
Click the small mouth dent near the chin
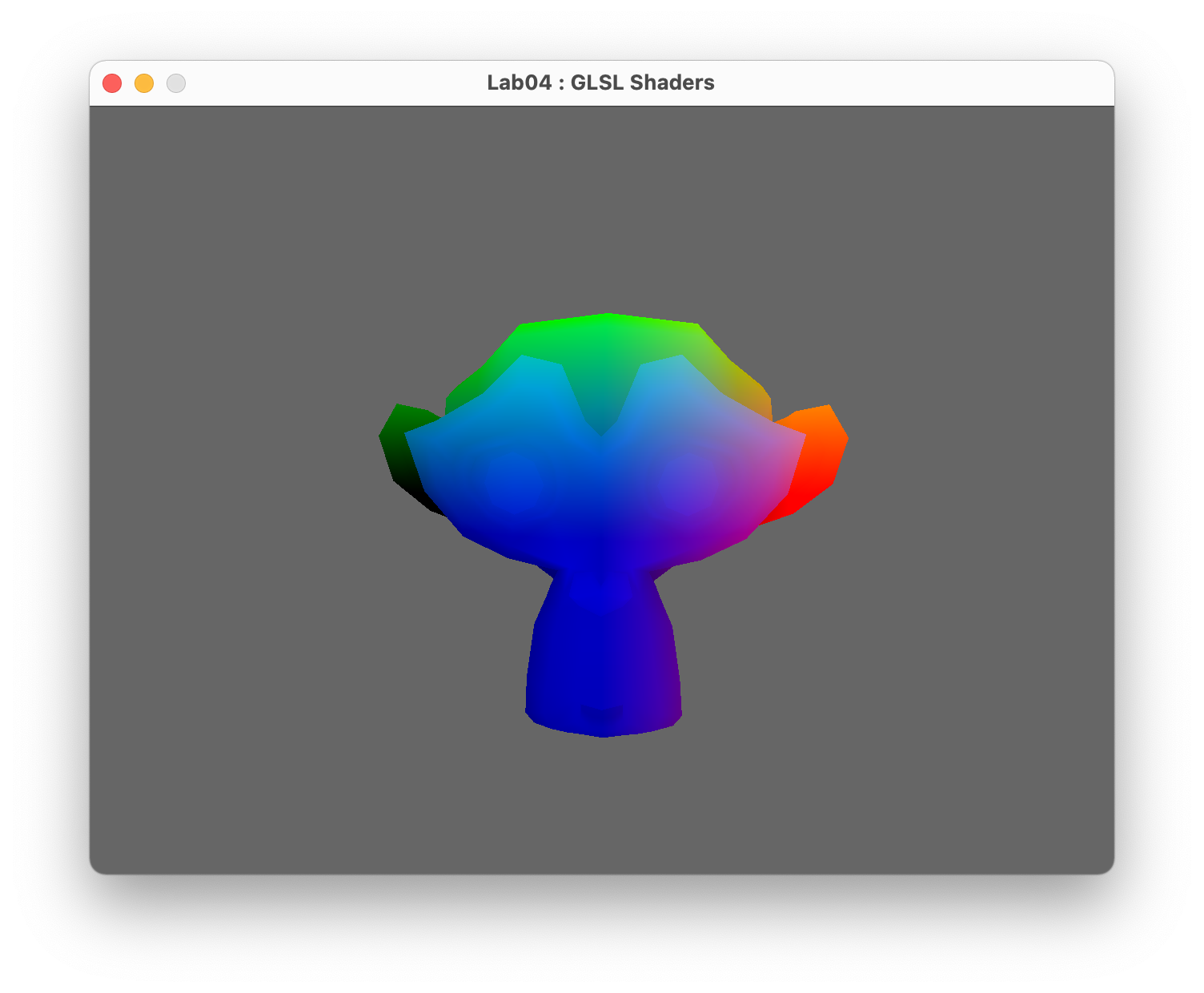[600, 711]
